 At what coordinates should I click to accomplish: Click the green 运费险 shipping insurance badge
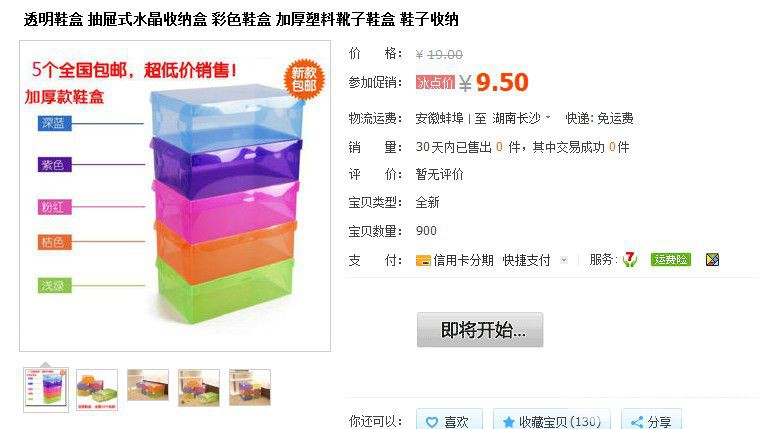click(x=671, y=259)
